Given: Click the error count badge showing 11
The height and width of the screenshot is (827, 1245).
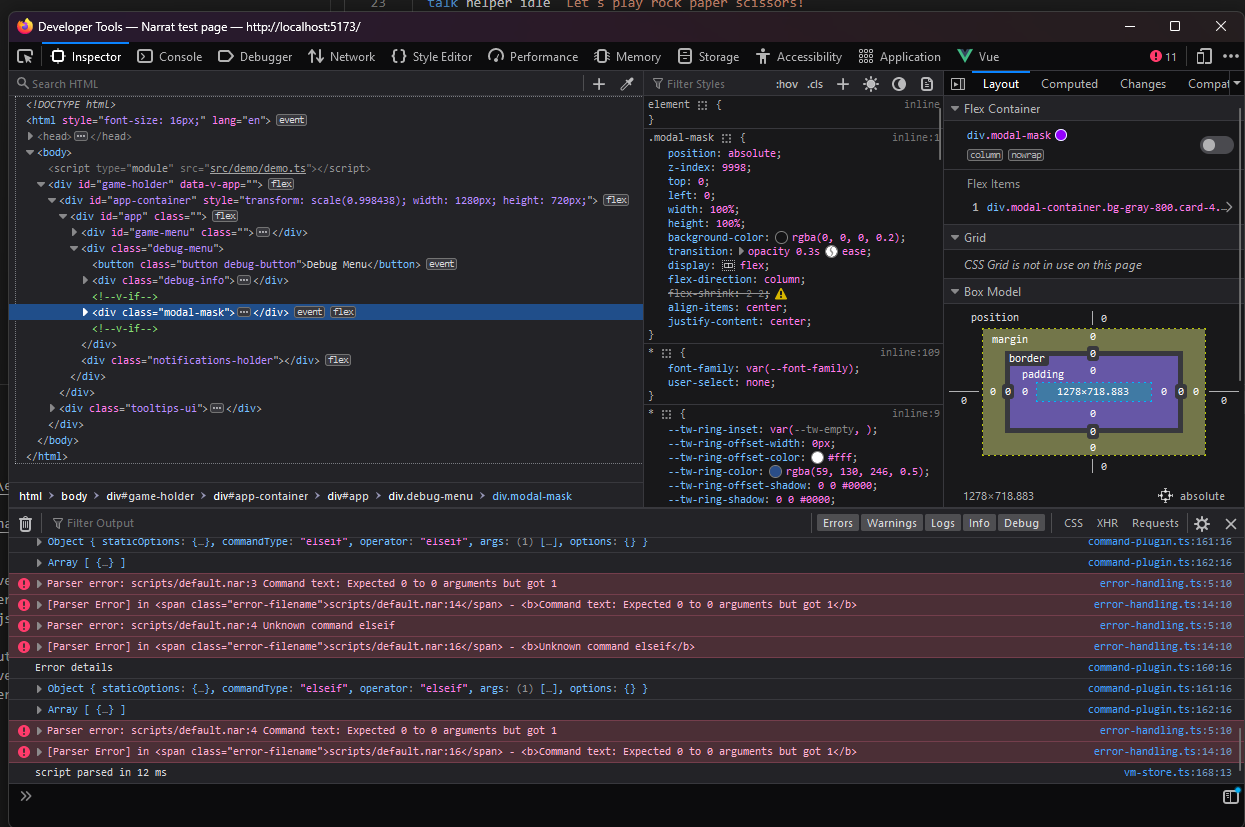Looking at the screenshot, I should click(x=1163, y=57).
